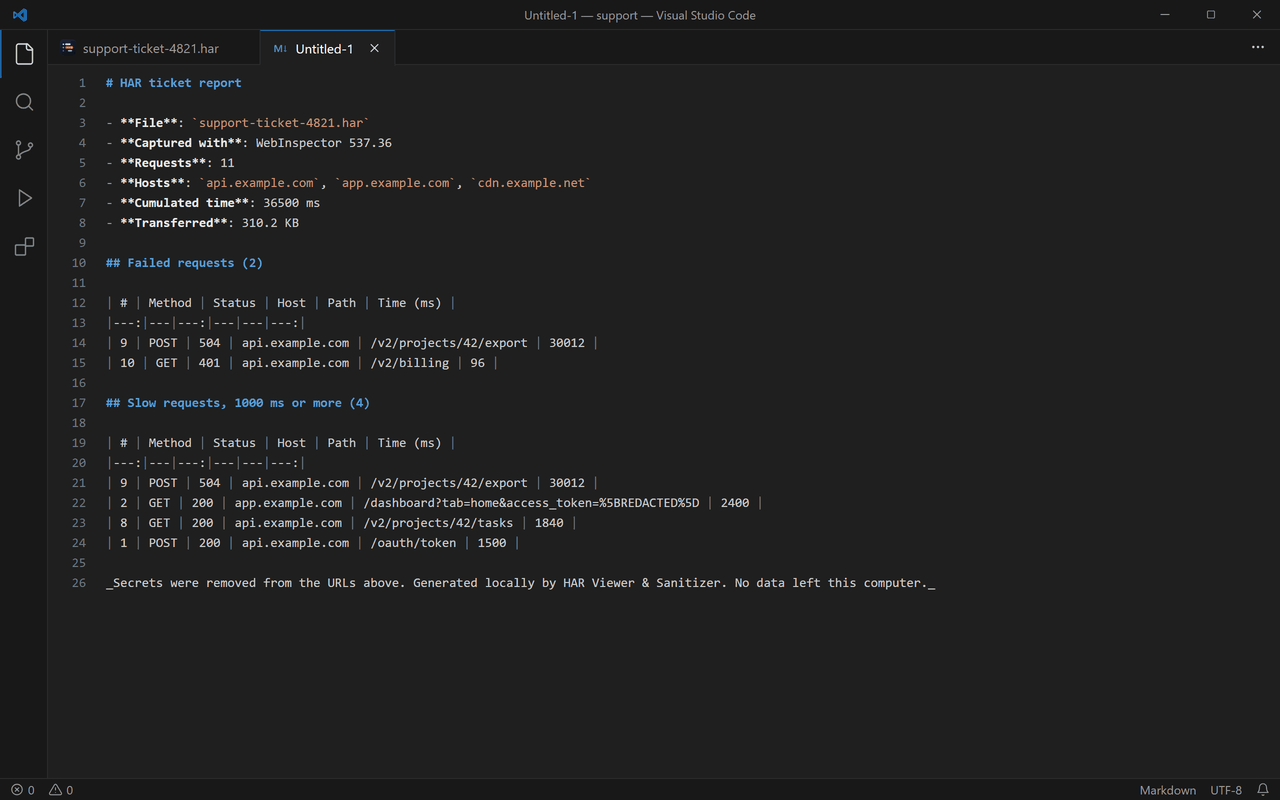Change the UTF-8 file encoding
Viewport: 1280px width, 800px height.
pyautogui.click(x=1226, y=790)
